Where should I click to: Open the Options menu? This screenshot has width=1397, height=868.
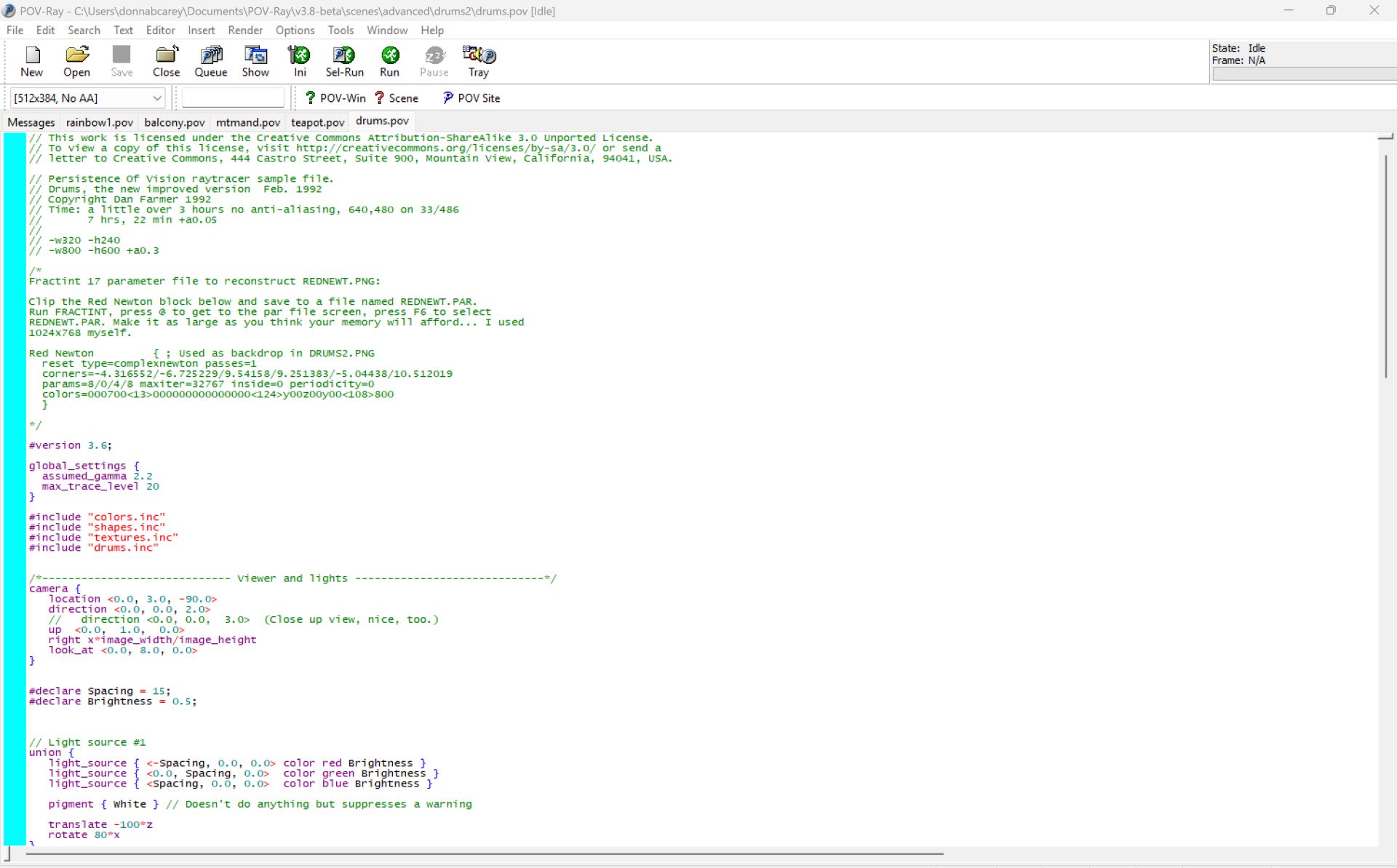point(295,31)
